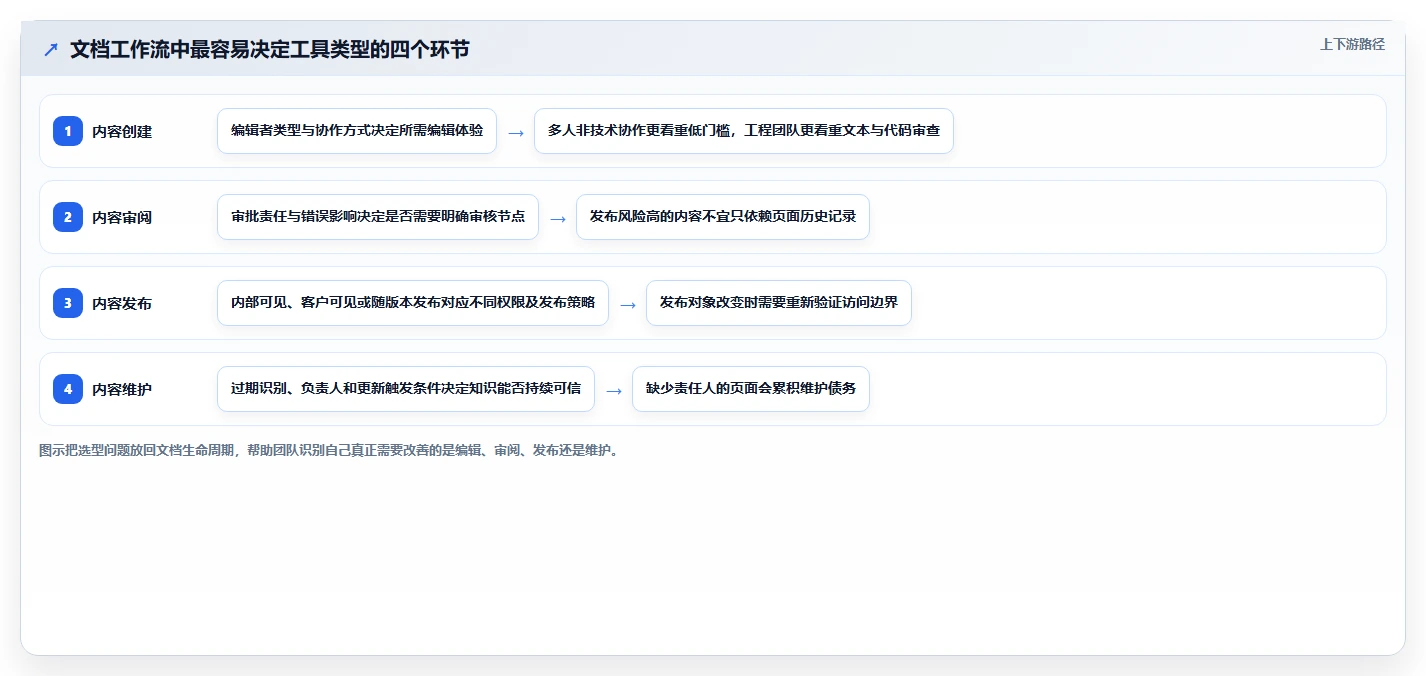Click the number 2 badge for 内容审阅
Viewport: 1426px width, 676px height.
point(68,217)
